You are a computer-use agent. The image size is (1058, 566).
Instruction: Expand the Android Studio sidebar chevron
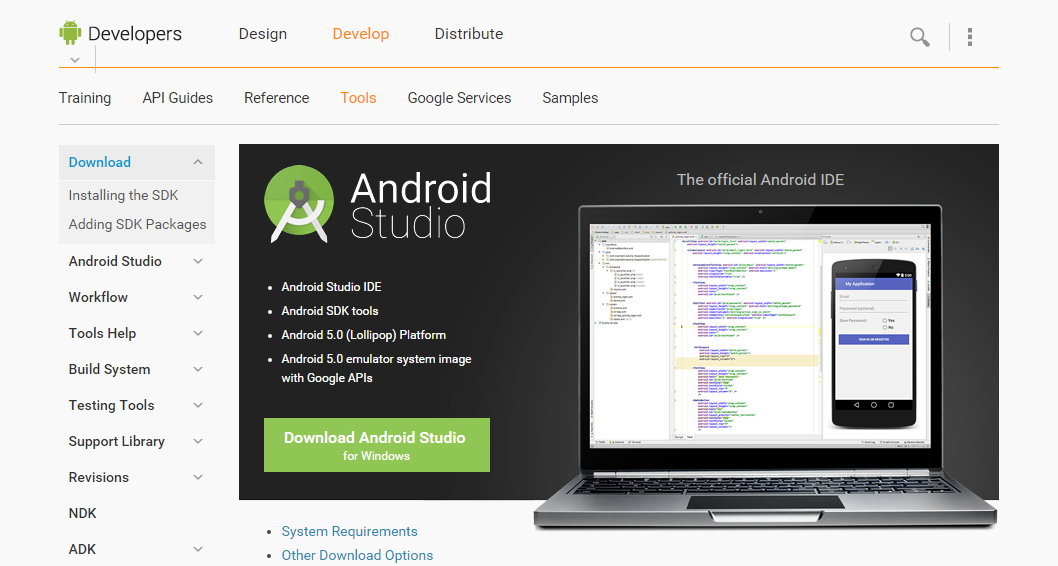(x=198, y=262)
